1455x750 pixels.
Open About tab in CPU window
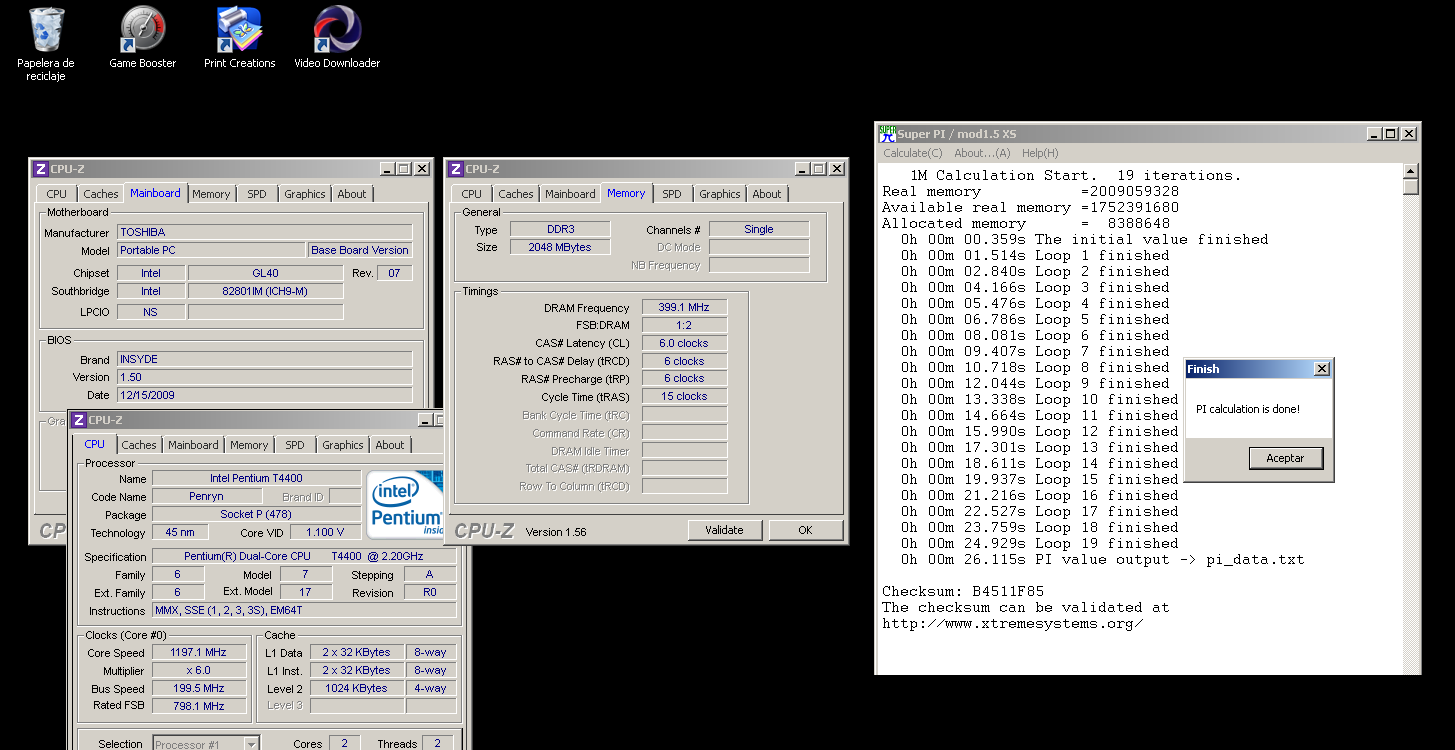[390, 445]
